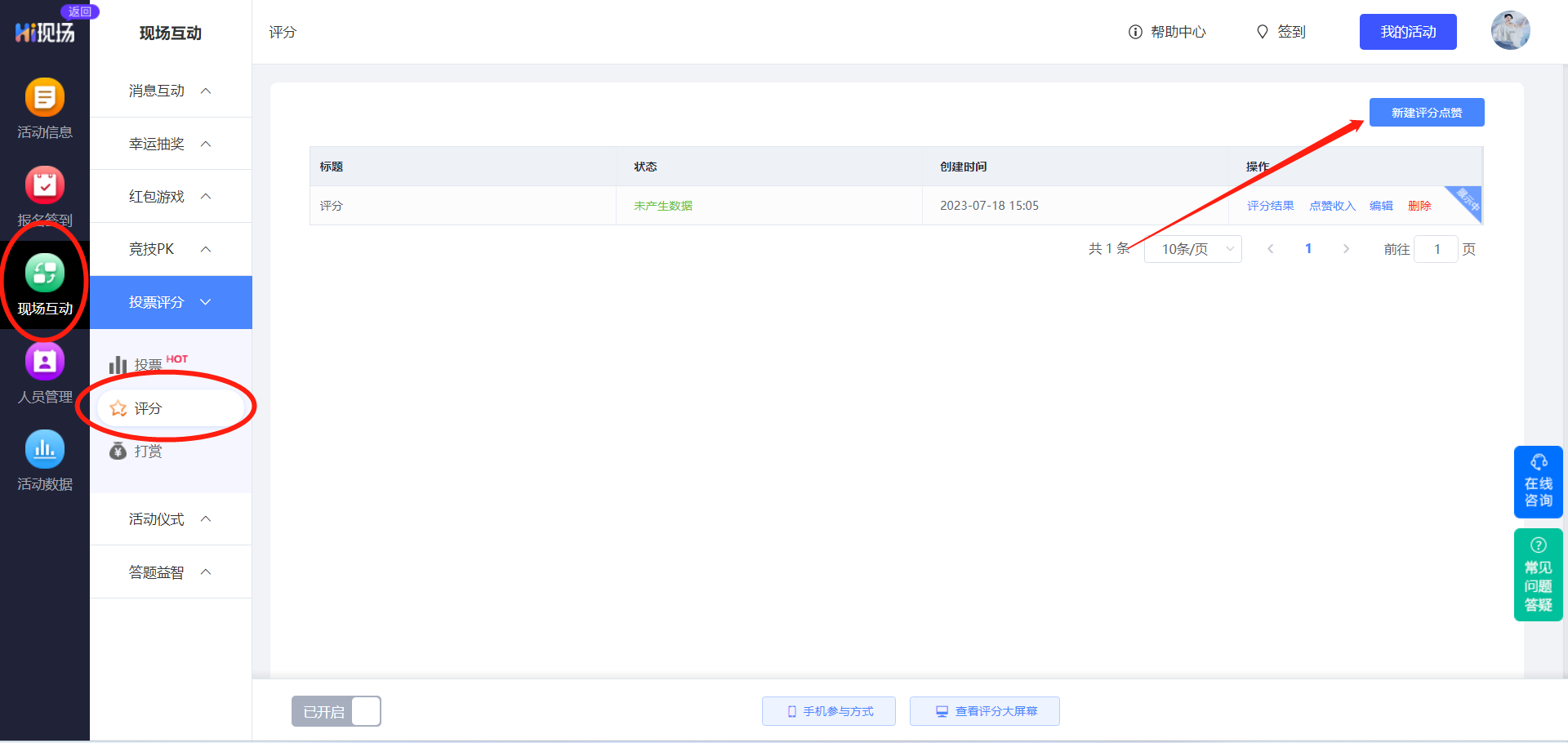Open the 报名签到 sidebar icon
This screenshot has height=743, width=1568.
[x=45, y=196]
